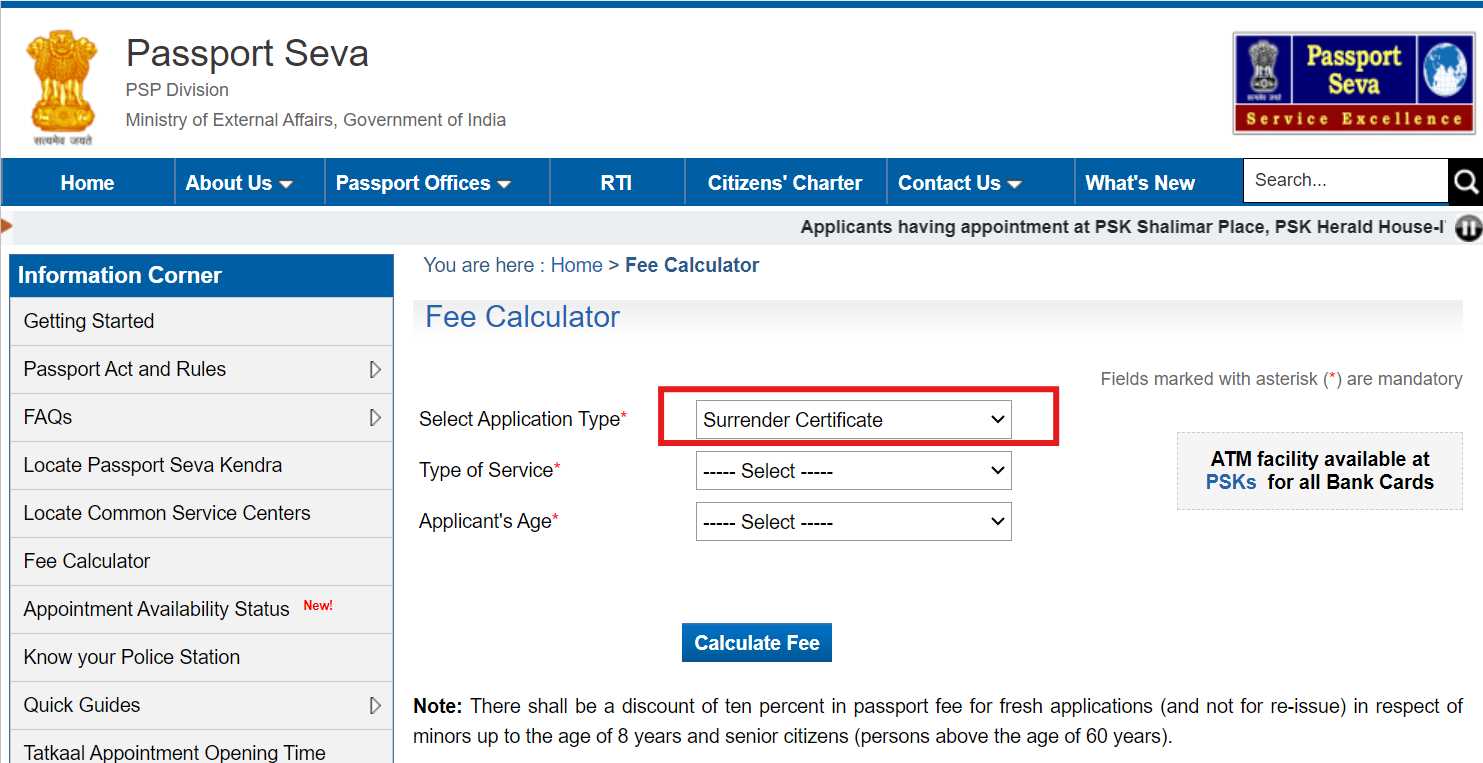The height and width of the screenshot is (763, 1483).
Task: Open the Citizens' Charter nav item
Action: [785, 183]
